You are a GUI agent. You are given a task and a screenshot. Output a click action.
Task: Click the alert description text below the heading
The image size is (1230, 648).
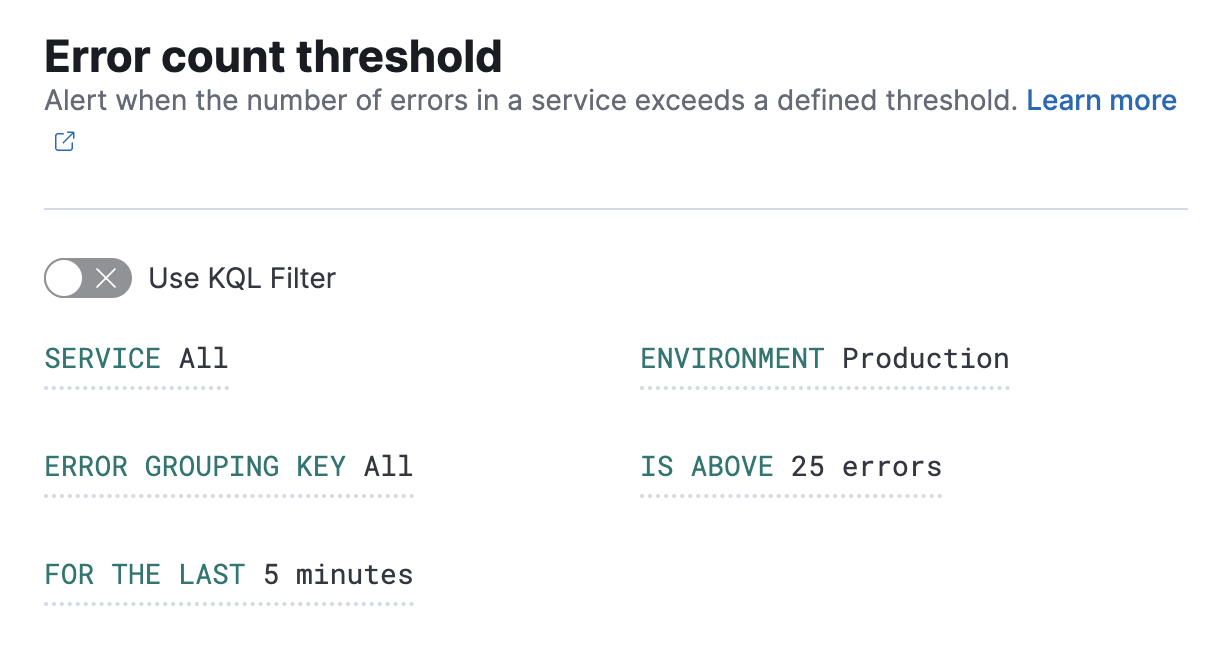(530, 100)
